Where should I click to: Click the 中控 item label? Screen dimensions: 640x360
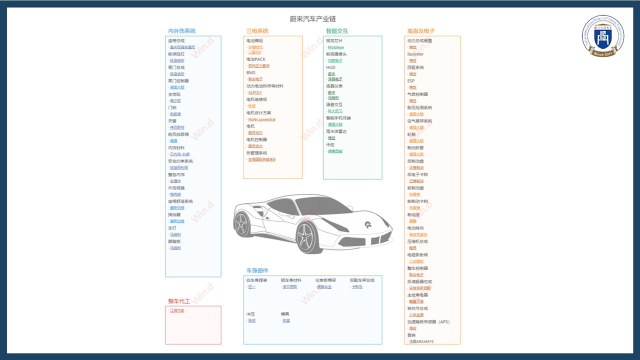(x=330, y=145)
